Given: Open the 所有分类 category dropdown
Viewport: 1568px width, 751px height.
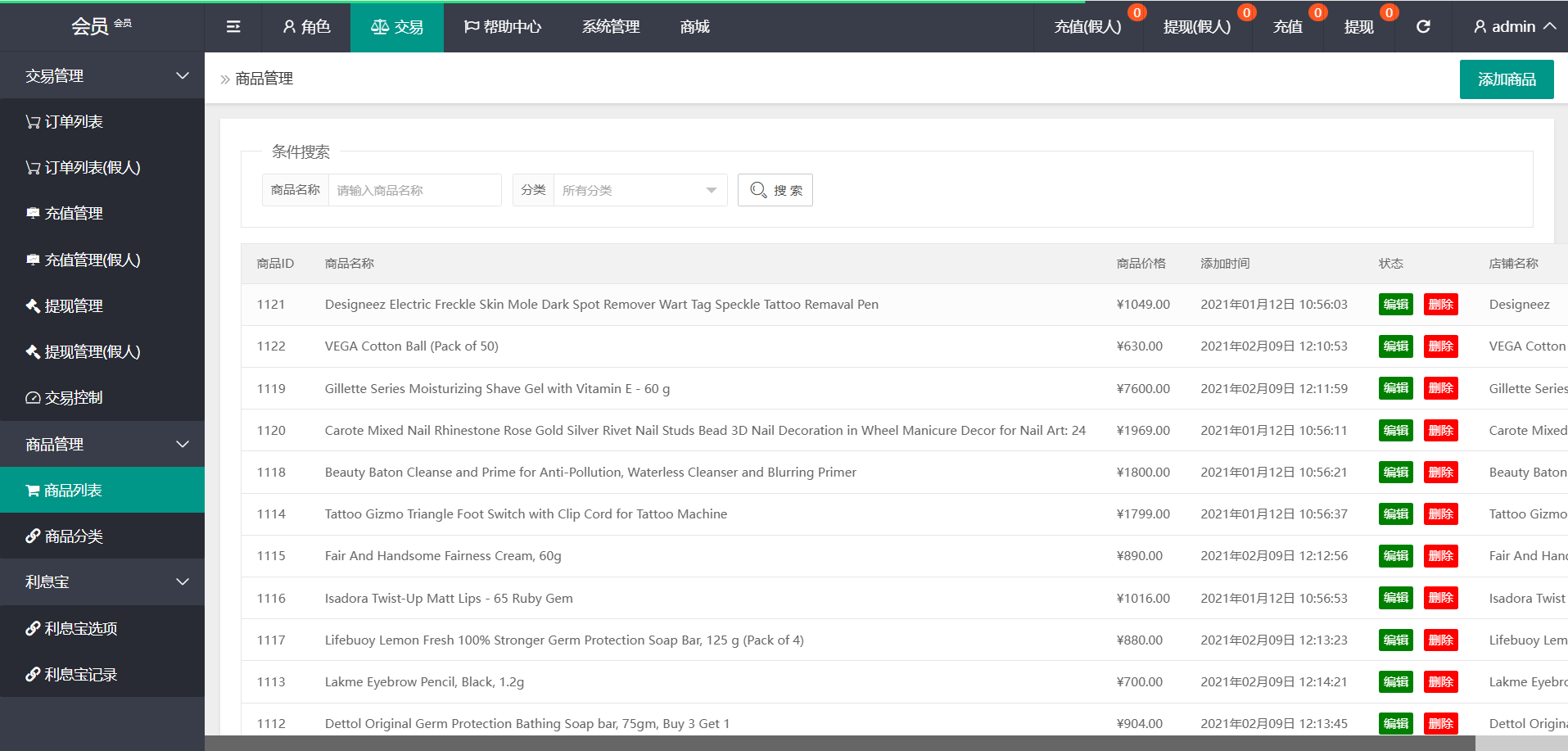Looking at the screenshot, I should [639, 190].
